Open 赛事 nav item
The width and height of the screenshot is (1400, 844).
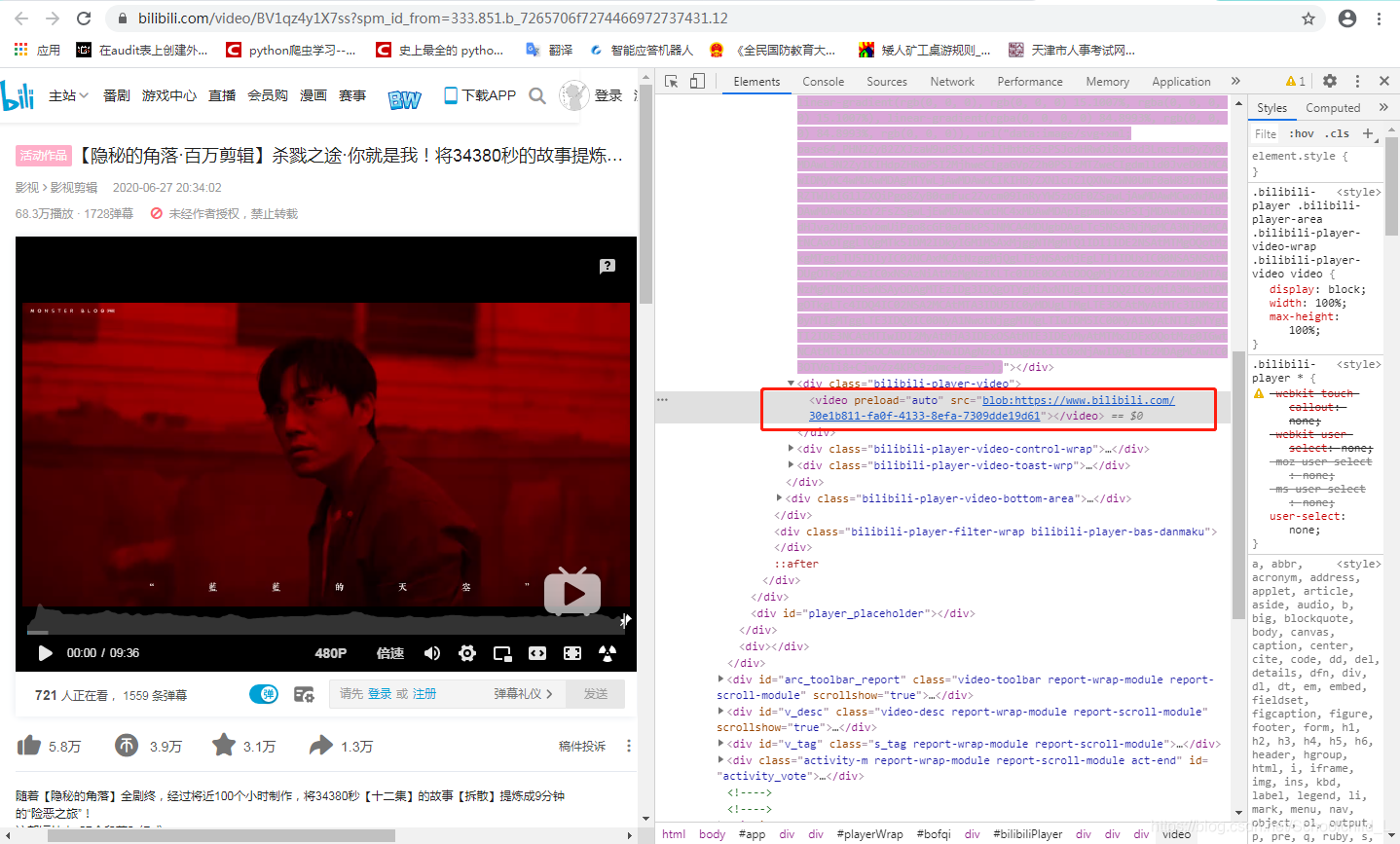pos(352,95)
